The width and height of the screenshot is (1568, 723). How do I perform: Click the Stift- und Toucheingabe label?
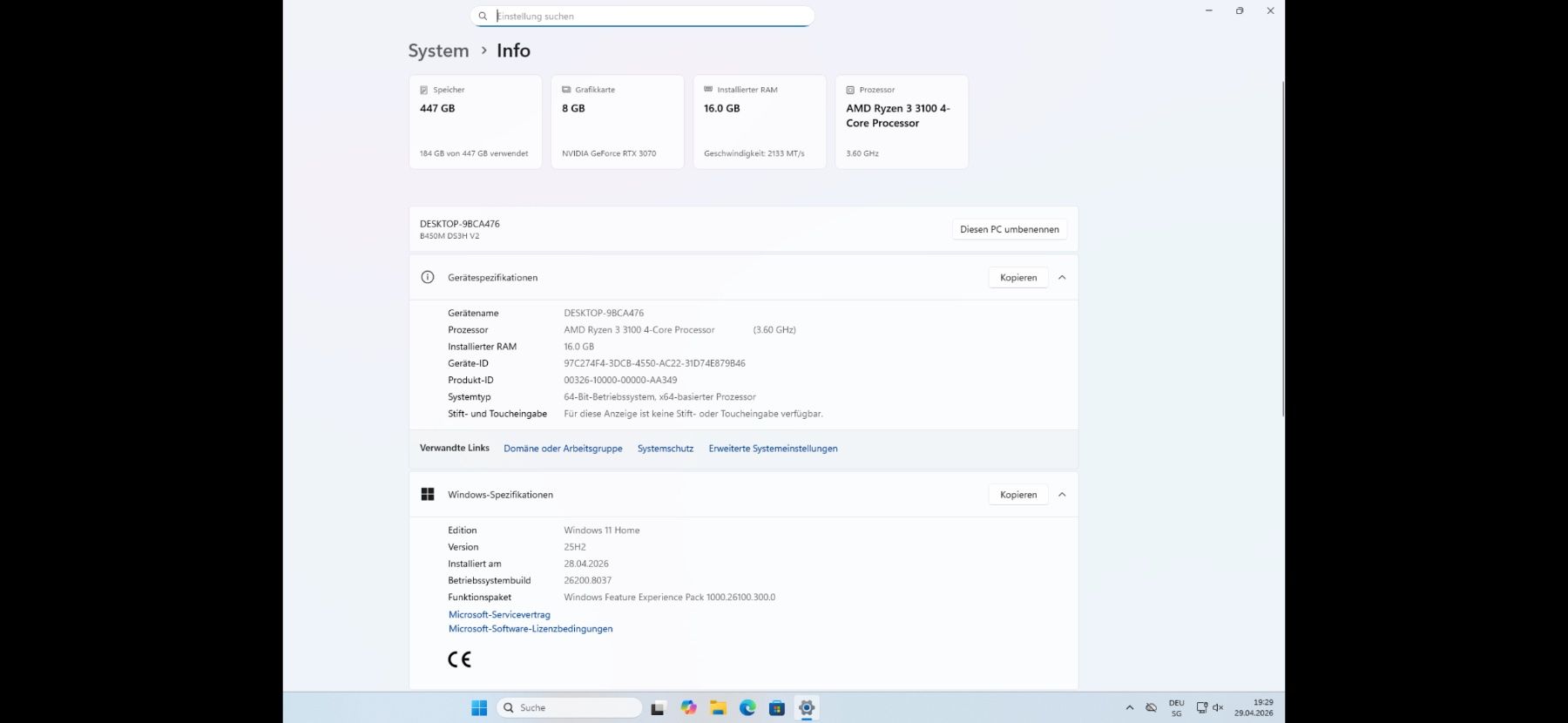point(497,414)
